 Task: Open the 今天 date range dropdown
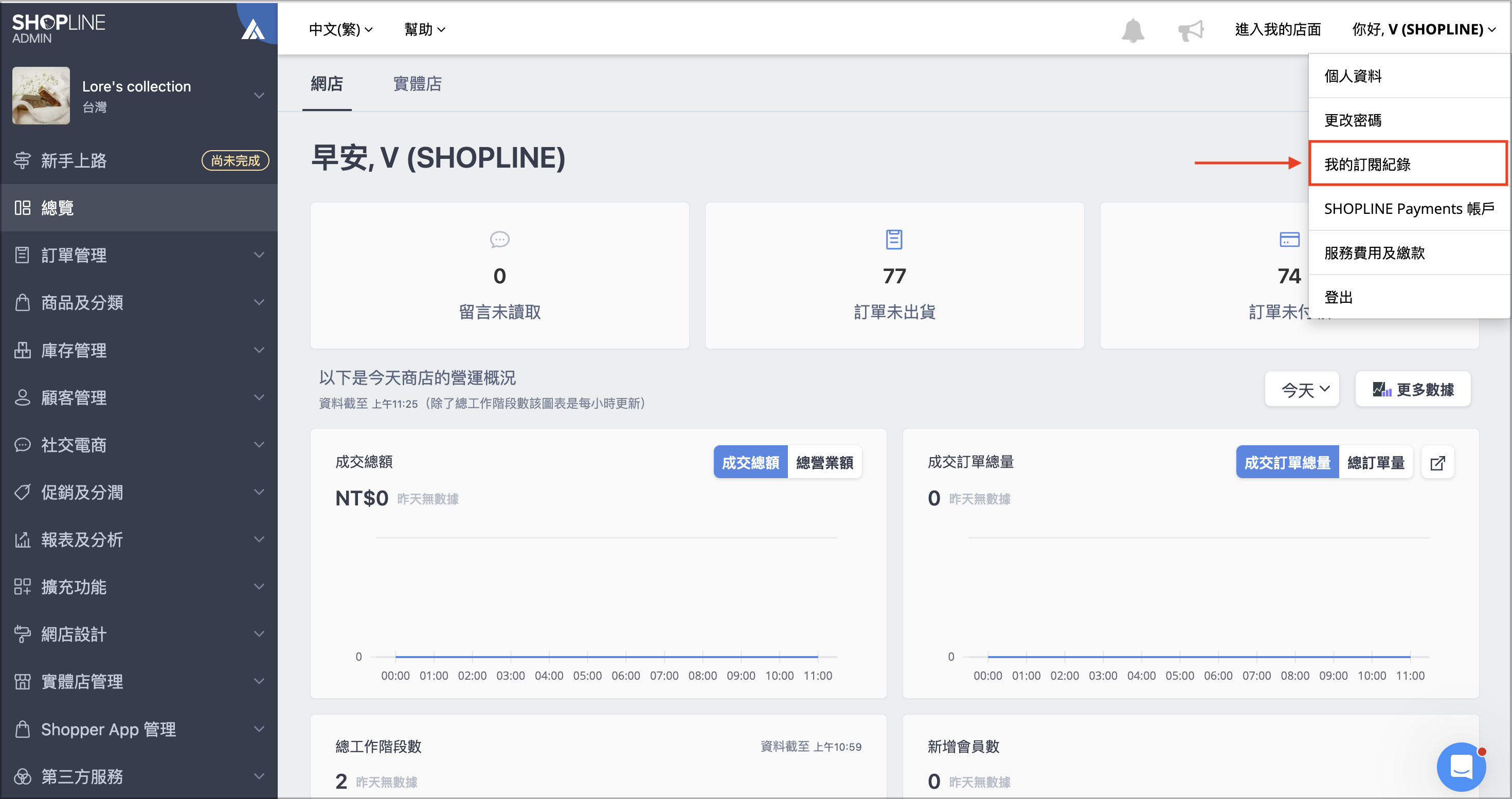click(x=1302, y=390)
